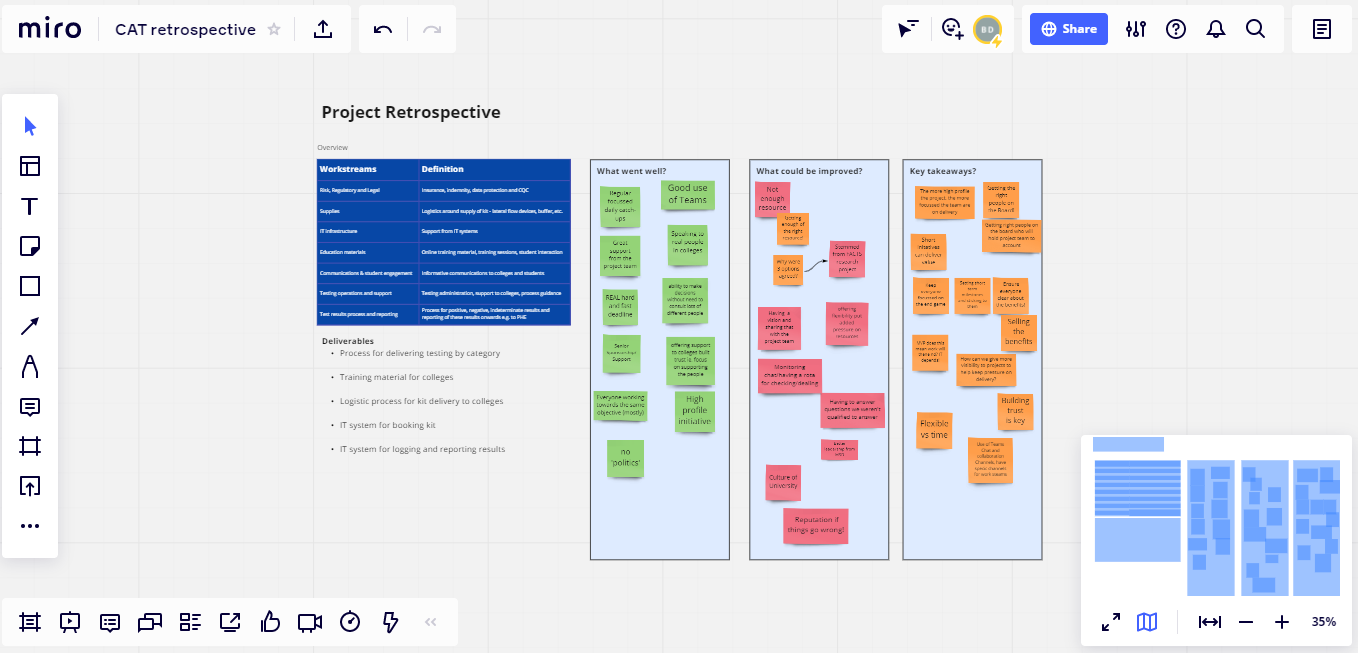Enter fullscreen mode

click(1111, 622)
